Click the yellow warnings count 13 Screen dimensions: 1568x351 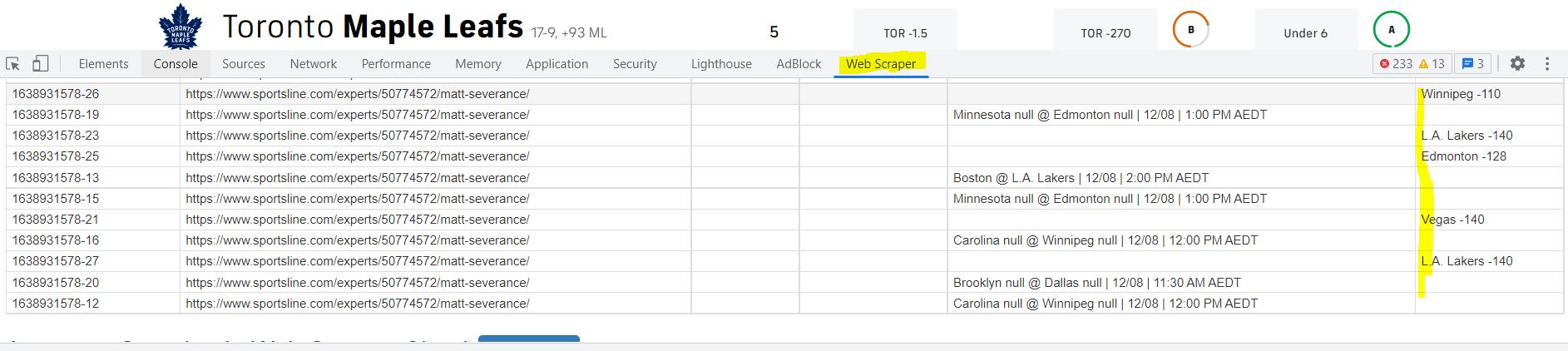click(x=1431, y=63)
